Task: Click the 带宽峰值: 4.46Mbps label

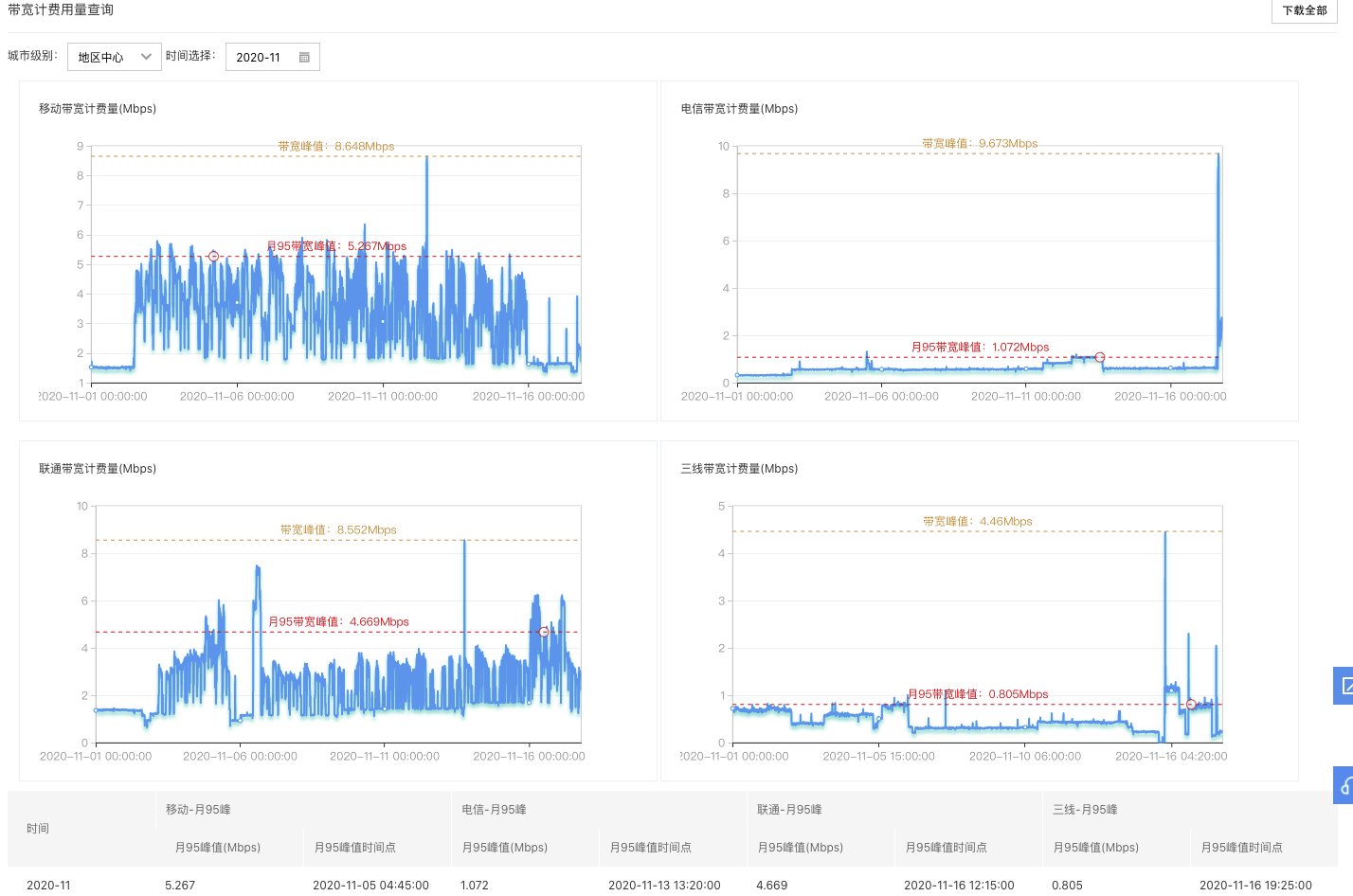Action: (x=978, y=521)
